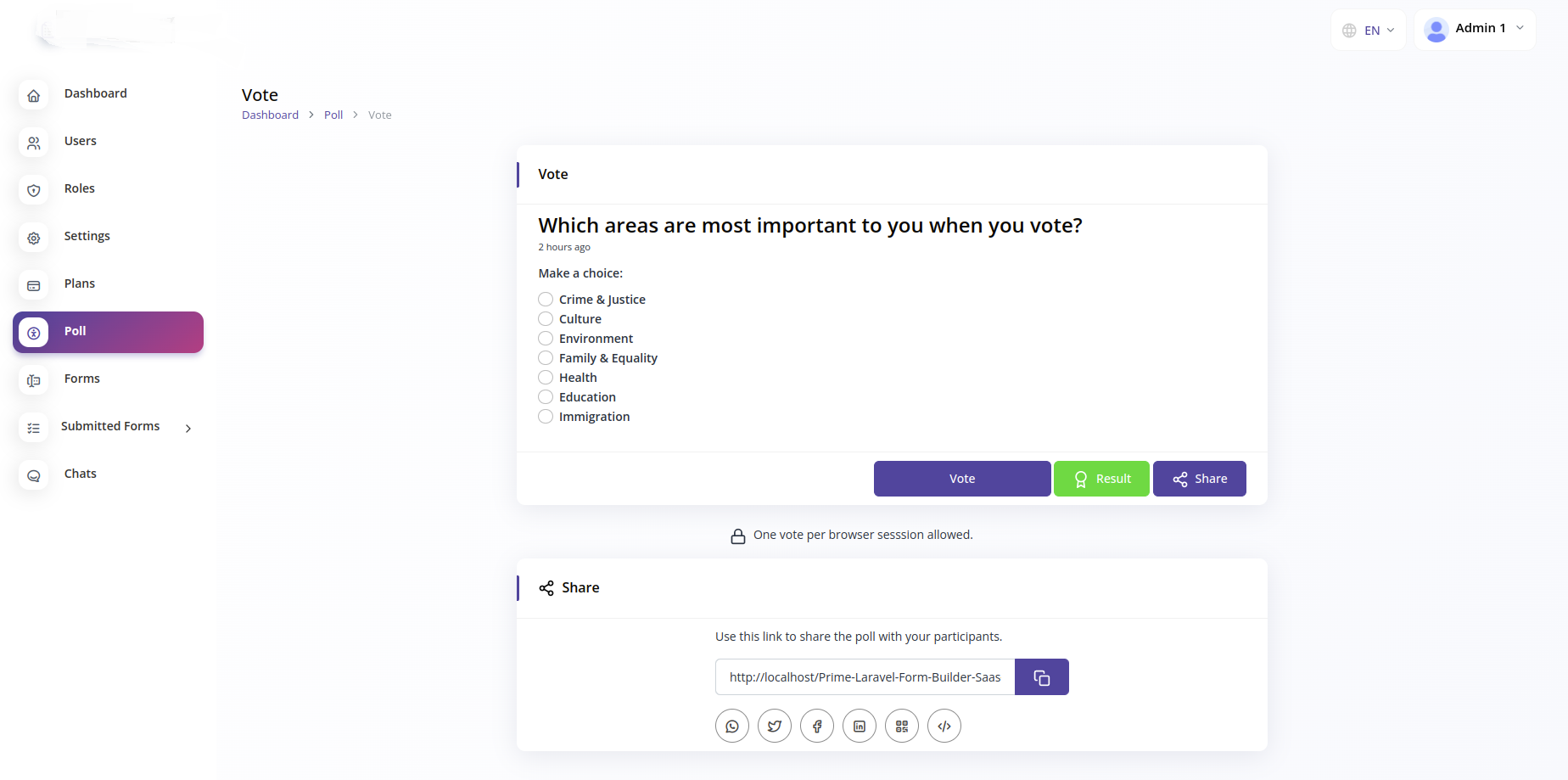Image resolution: width=1568 pixels, height=780 pixels.
Task: Open the Admin 1 profile menu
Action: [x=1475, y=29]
